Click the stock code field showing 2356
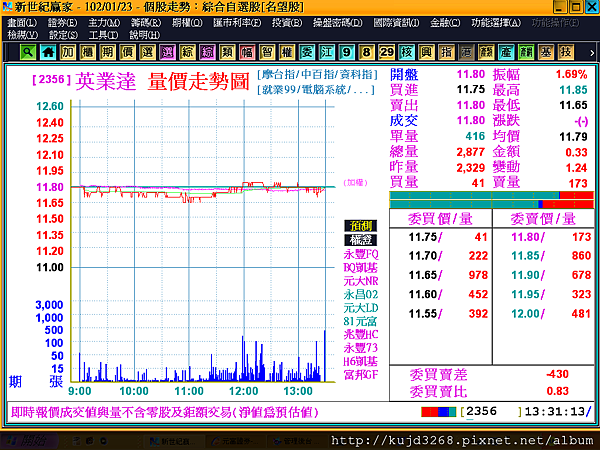 coord(491,412)
